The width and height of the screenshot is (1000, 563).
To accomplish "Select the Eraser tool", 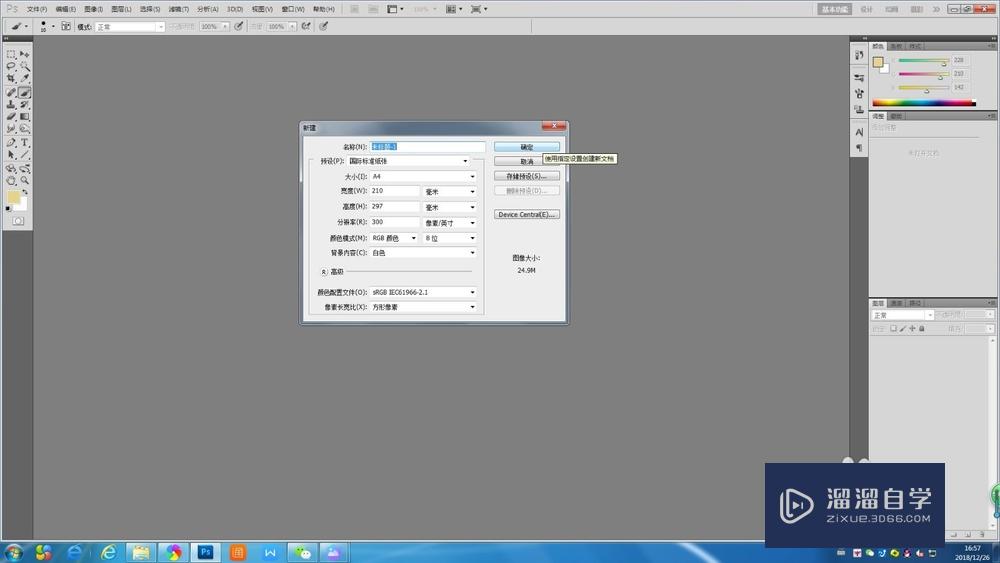I will 11,117.
